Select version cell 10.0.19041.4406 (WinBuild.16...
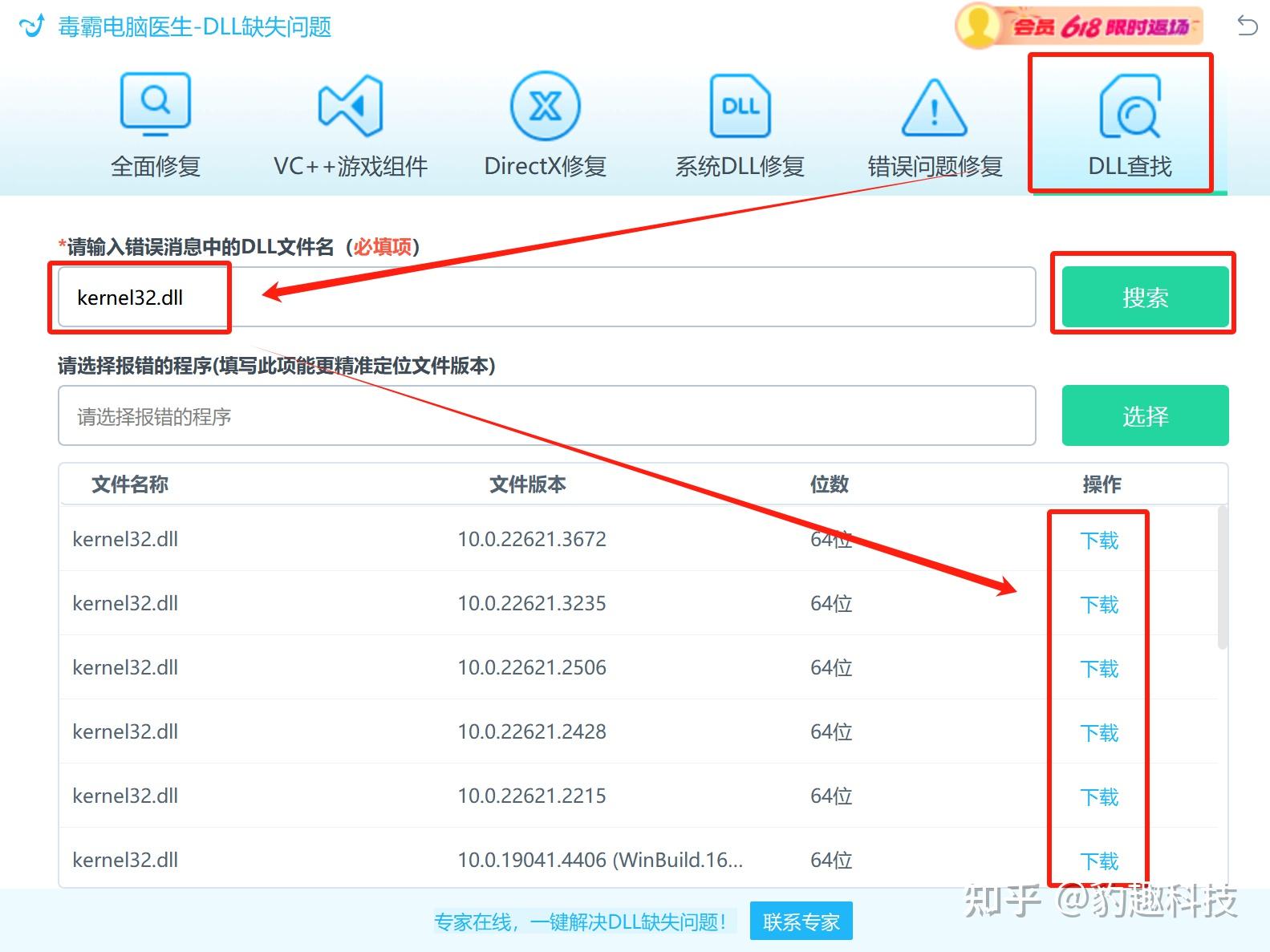1270x952 pixels. tap(600, 860)
